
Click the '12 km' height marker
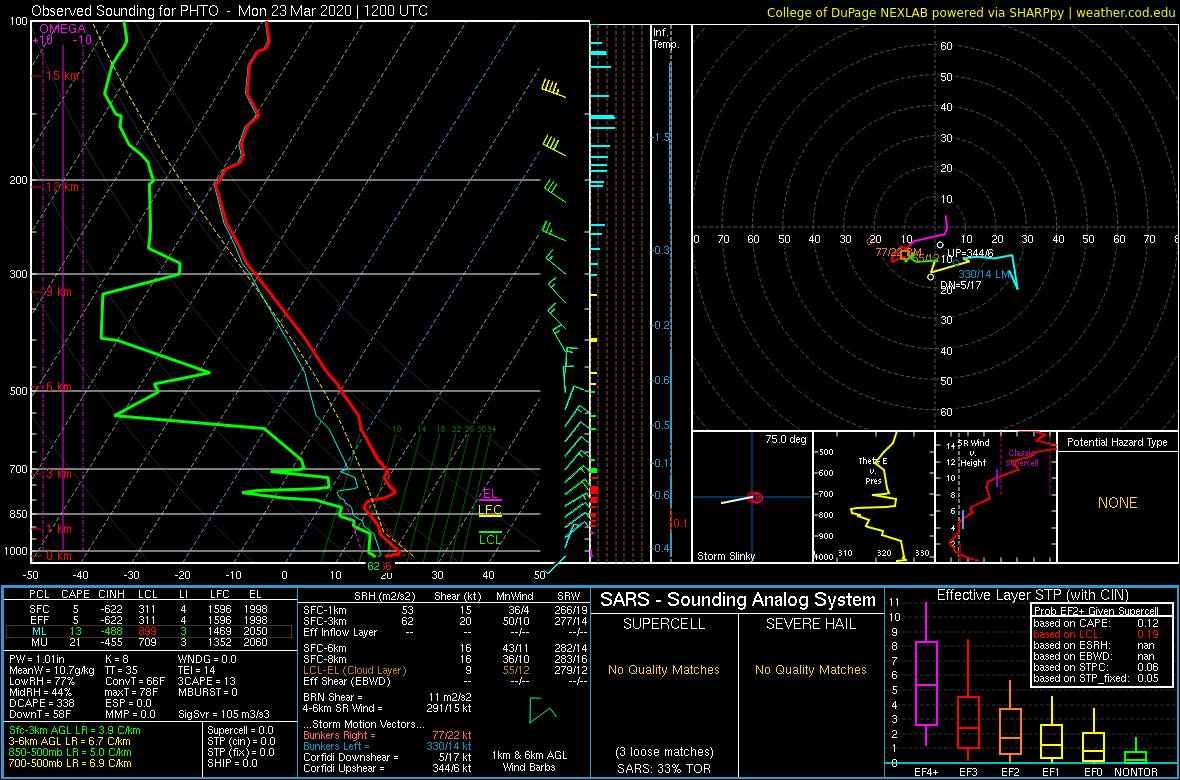62,187
